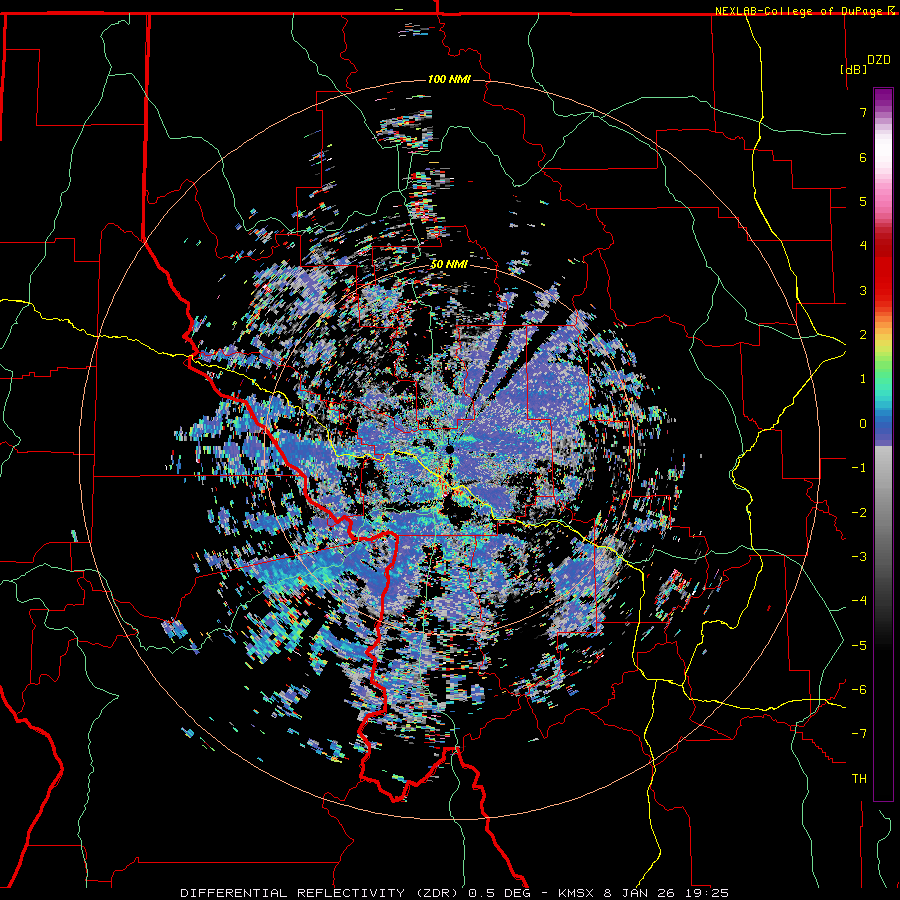Image resolution: width=900 pixels, height=900 pixels.
Task: Click the DZD legend title
Action: (879, 60)
